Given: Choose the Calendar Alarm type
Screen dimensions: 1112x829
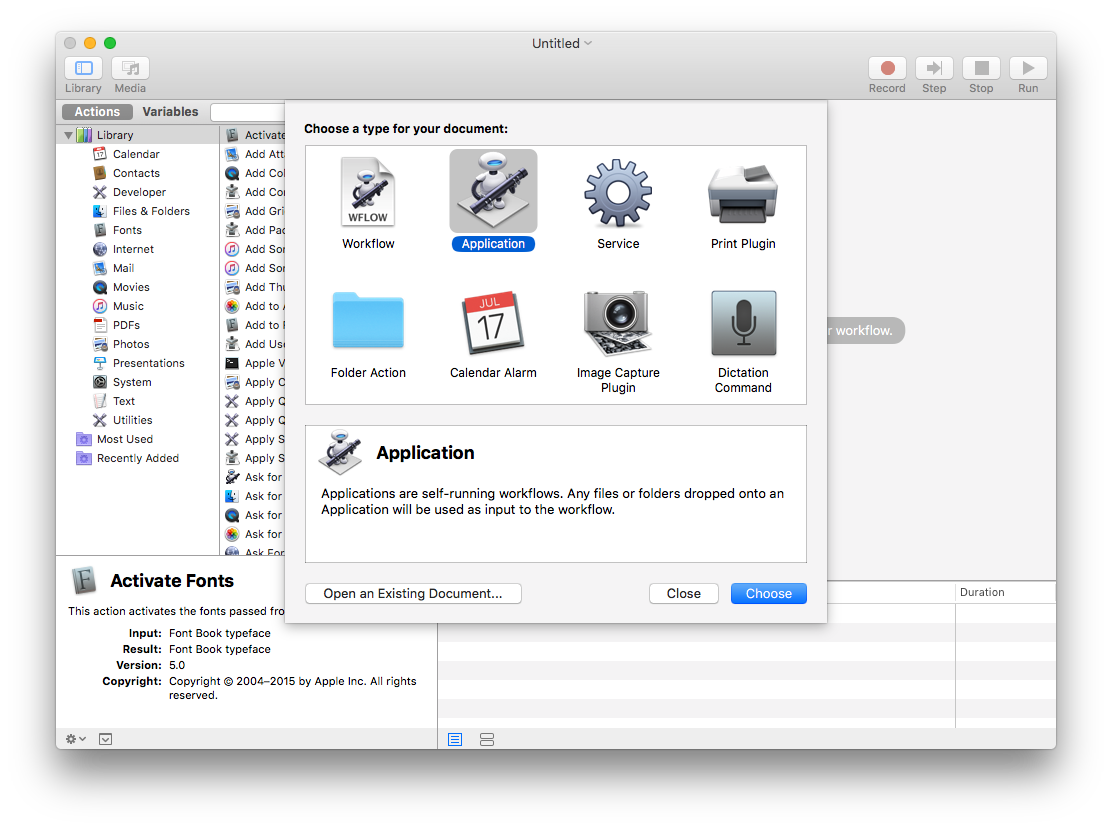Looking at the screenshot, I should pyautogui.click(x=493, y=334).
